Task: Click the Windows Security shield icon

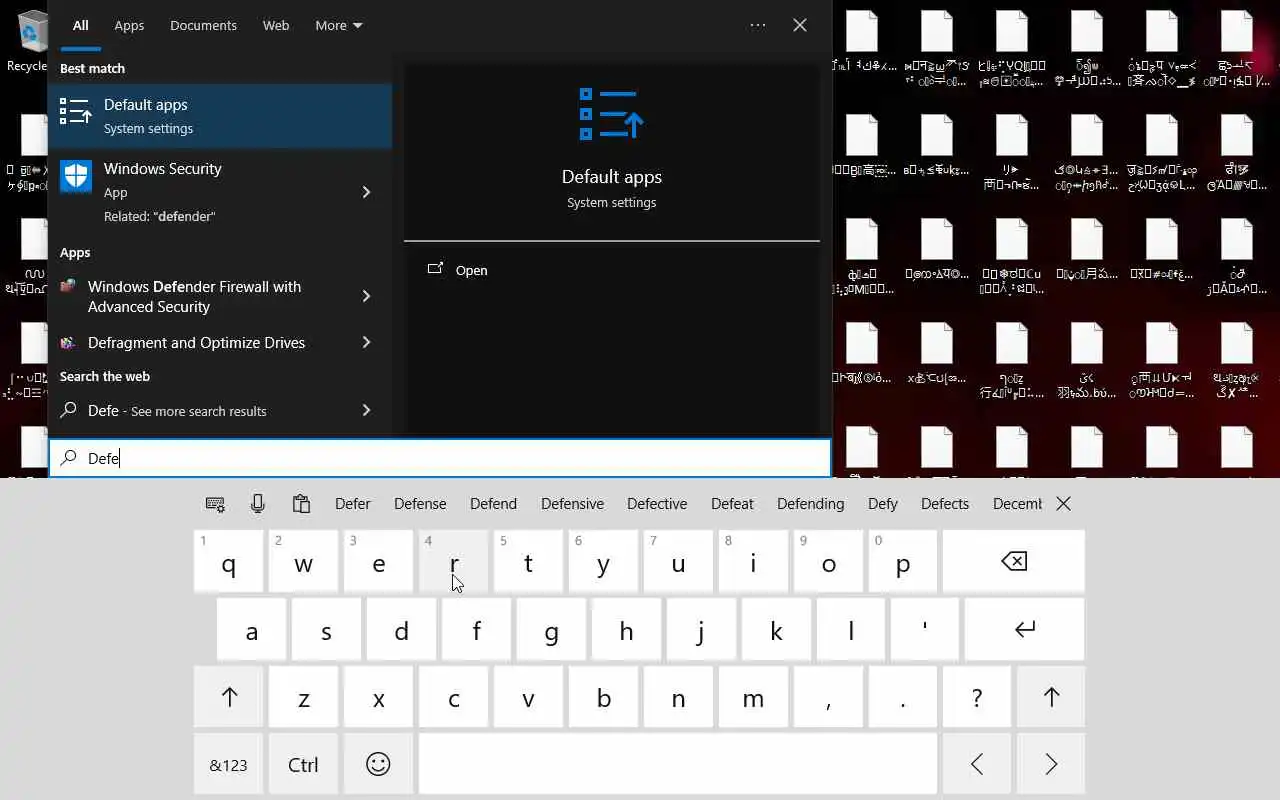Action: (x=75, y=176)
